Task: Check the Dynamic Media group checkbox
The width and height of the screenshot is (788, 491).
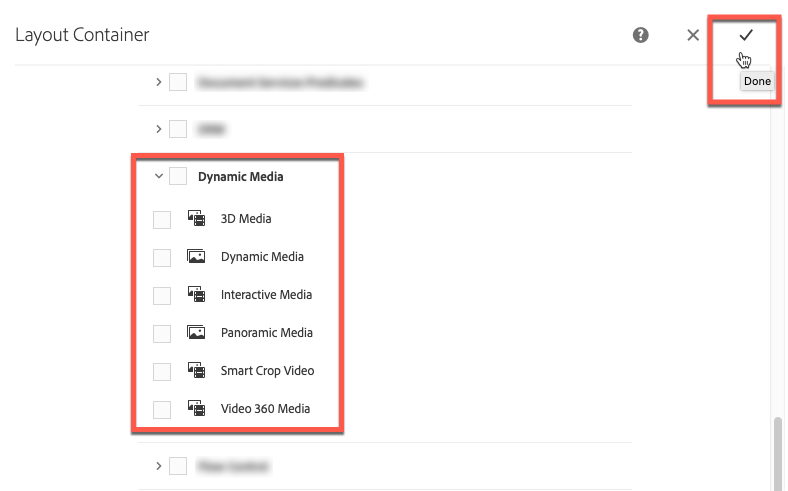Action: 178,176
